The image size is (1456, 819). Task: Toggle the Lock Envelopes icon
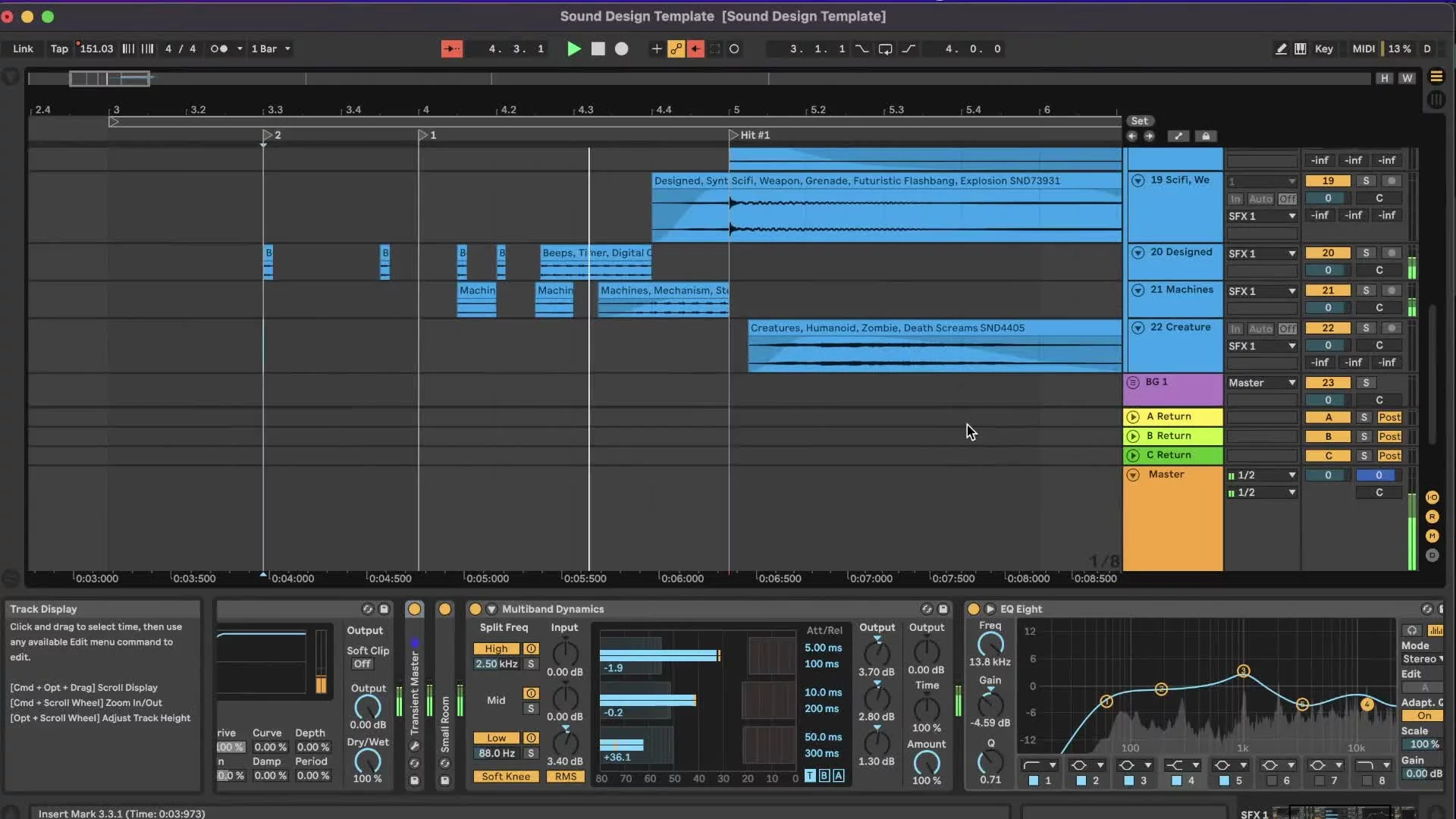click(1206, 136)
